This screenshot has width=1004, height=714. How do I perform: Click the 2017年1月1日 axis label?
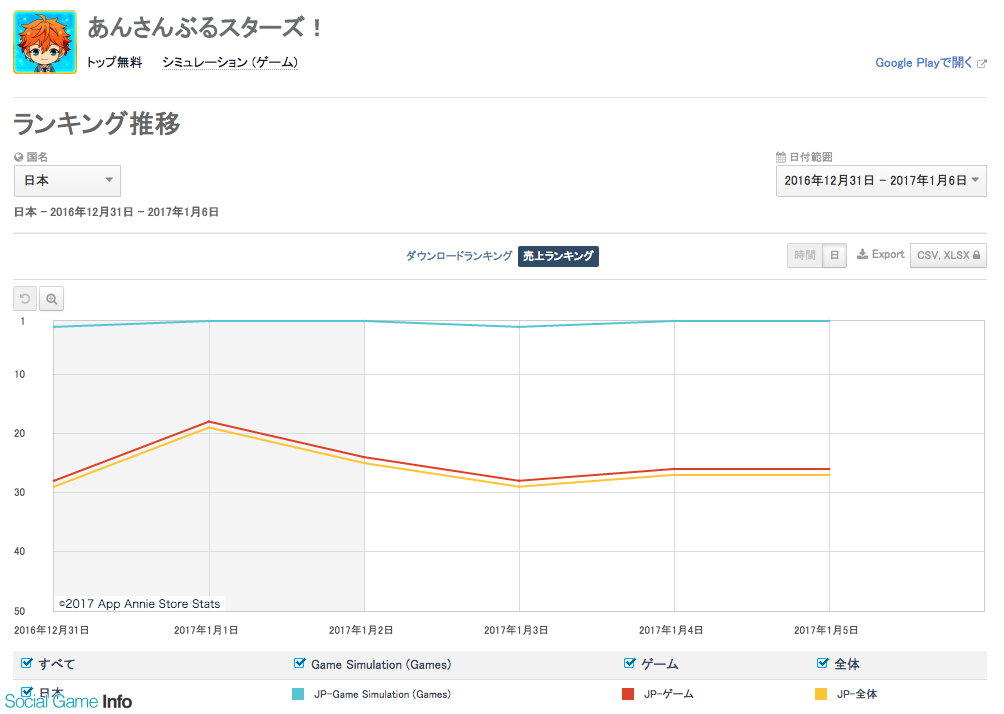206,630
